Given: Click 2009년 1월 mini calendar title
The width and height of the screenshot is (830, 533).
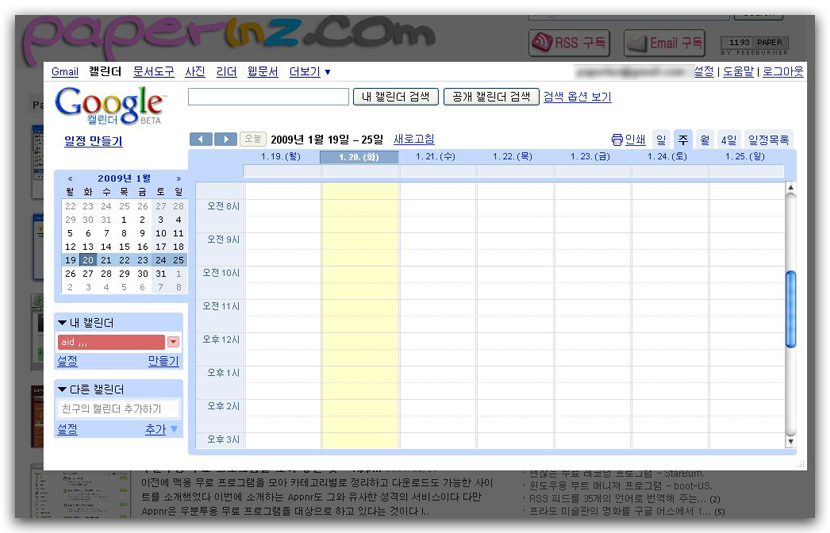Looking at the screenshot, I should point(124,178).
